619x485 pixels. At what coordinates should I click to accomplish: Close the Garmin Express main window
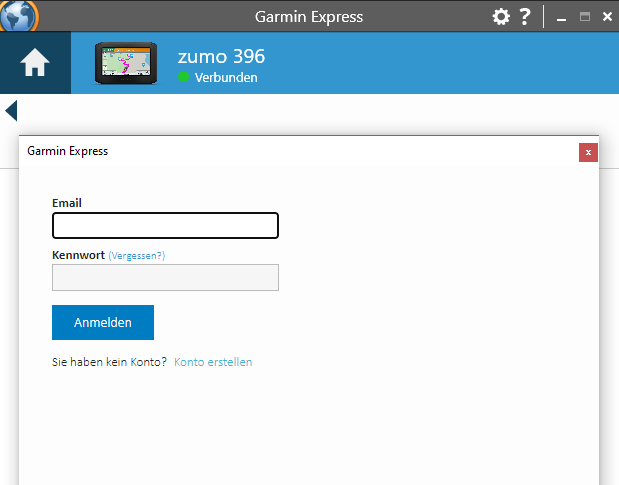point(607,17)
